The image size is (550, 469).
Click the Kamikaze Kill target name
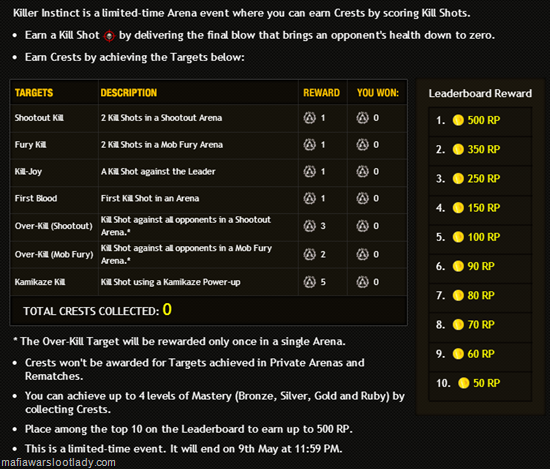40,282
